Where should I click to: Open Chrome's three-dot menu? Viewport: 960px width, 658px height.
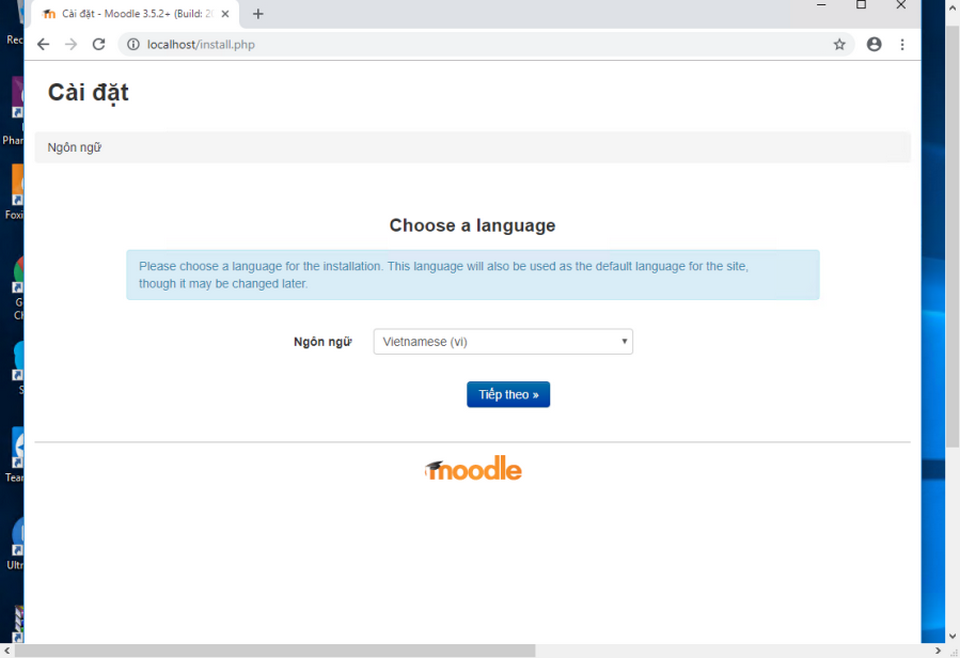[x=902, y=44]
